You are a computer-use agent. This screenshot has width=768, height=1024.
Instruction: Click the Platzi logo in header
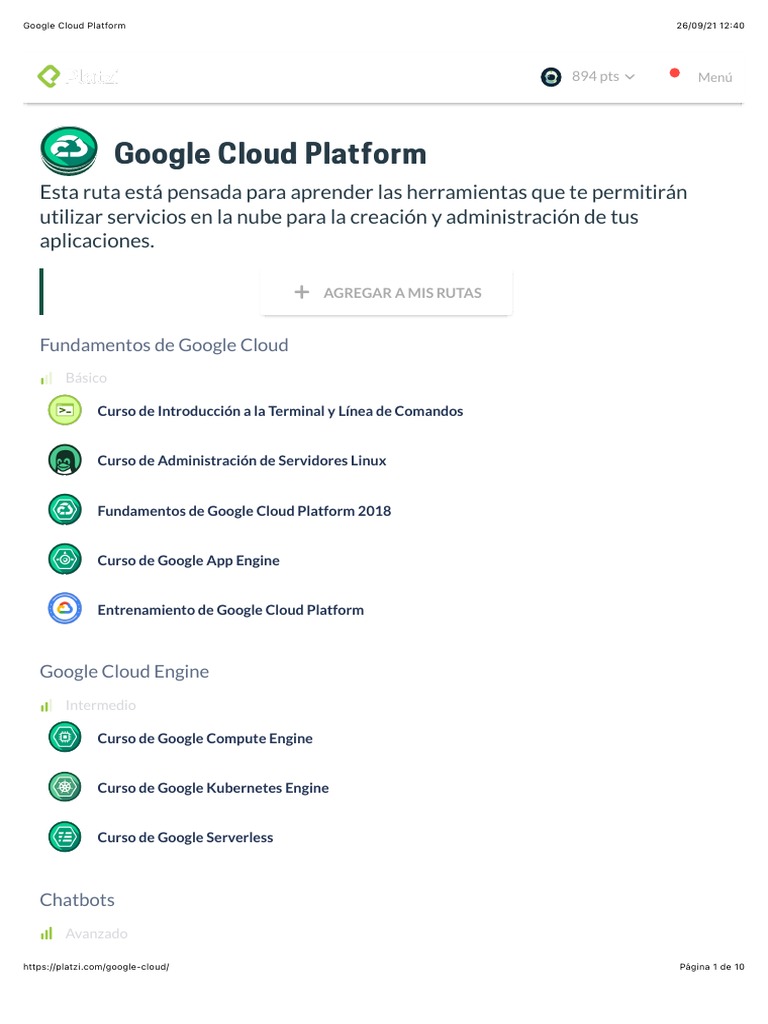click(78, 76)
